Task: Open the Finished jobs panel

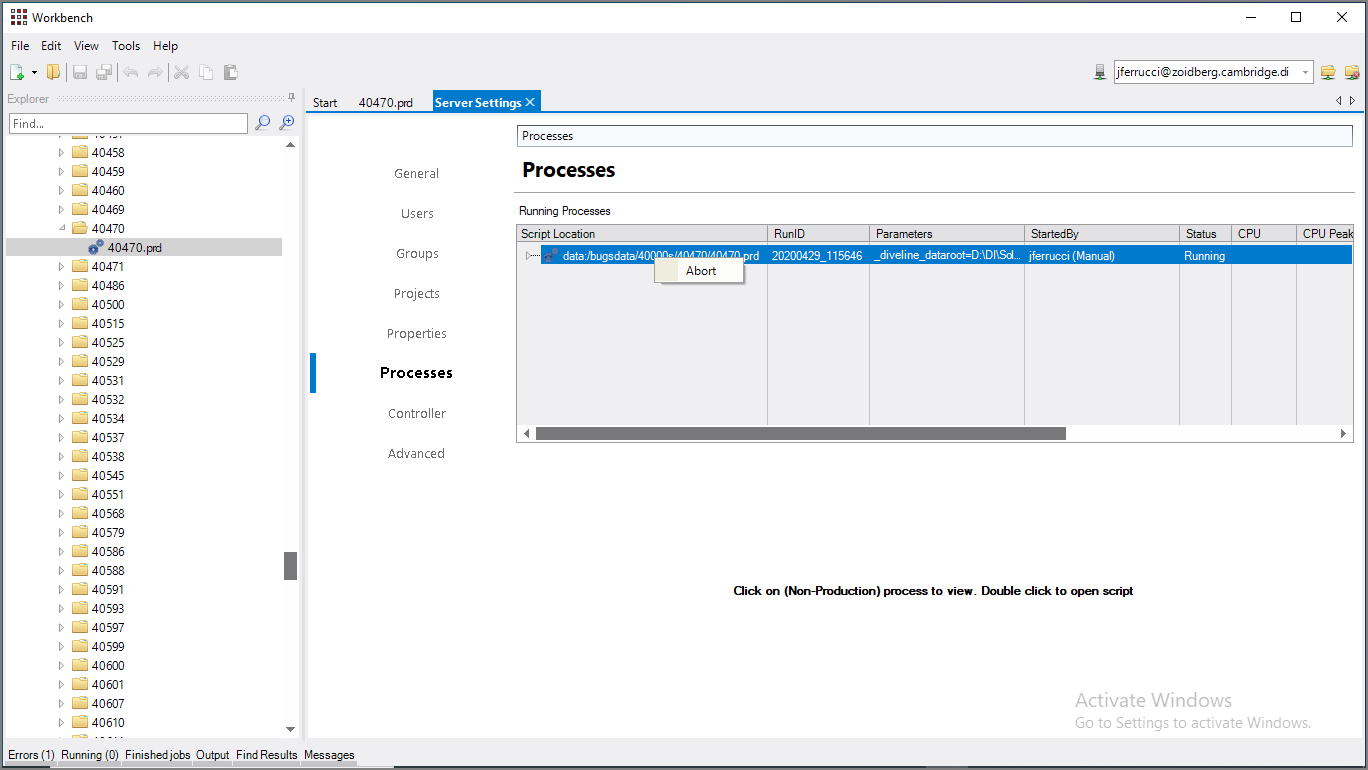Action: tap(158, 755)
